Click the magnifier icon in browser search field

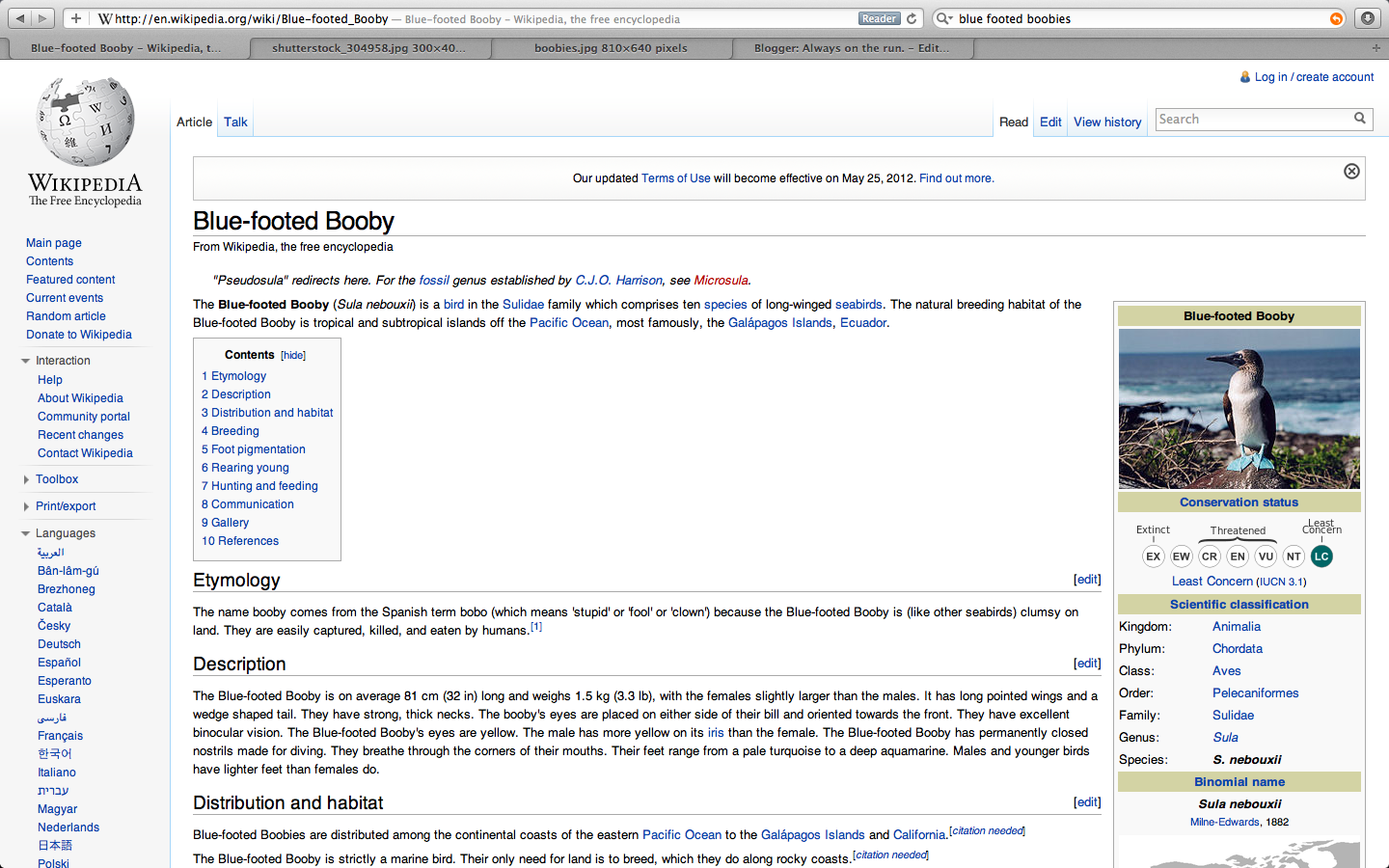(x=943, y=18)
